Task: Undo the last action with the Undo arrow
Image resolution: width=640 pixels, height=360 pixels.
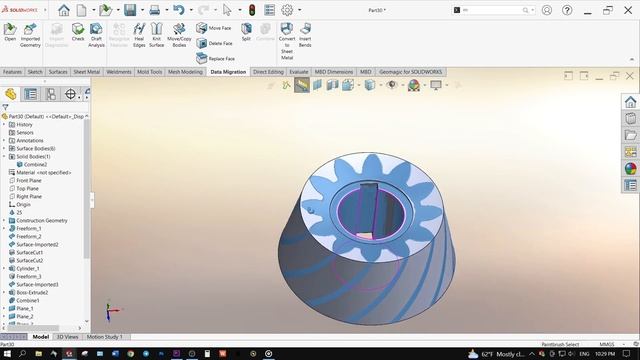Action: [x=179, y=10]
